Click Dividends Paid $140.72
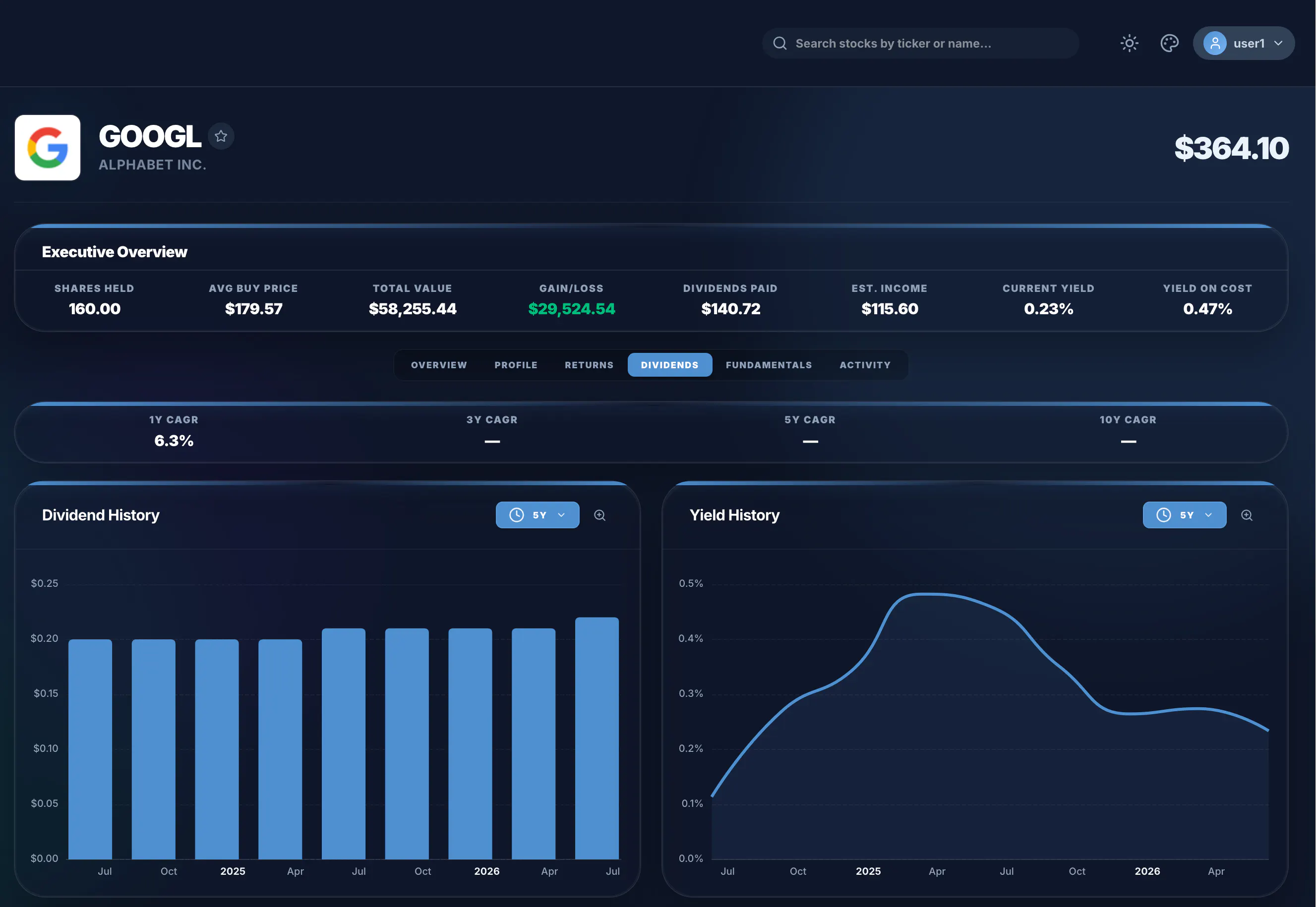The width and height of the screenshot is (1316, 907). [x=730, y=309]
